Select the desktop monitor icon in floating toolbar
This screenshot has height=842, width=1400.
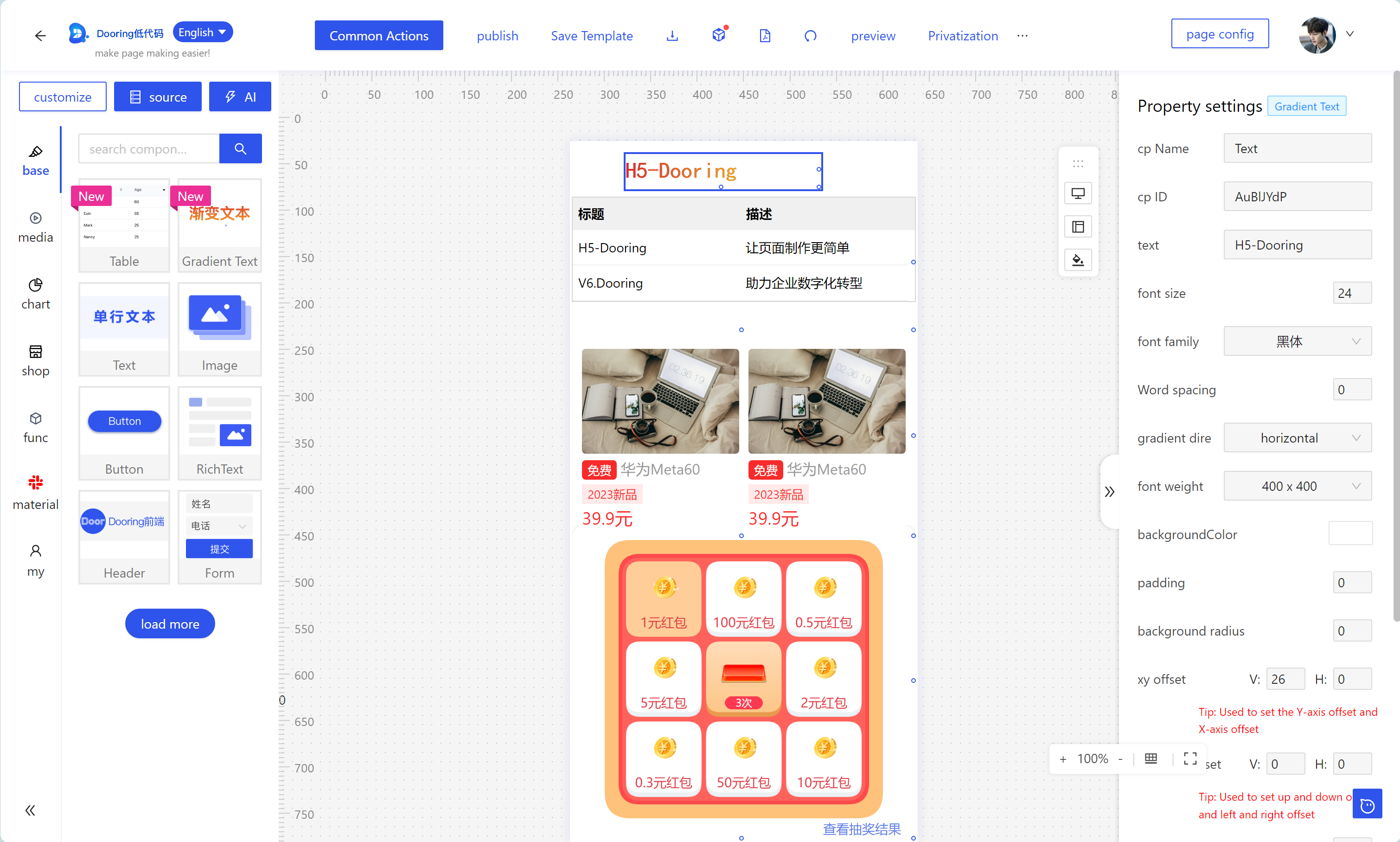(1078, 193)
